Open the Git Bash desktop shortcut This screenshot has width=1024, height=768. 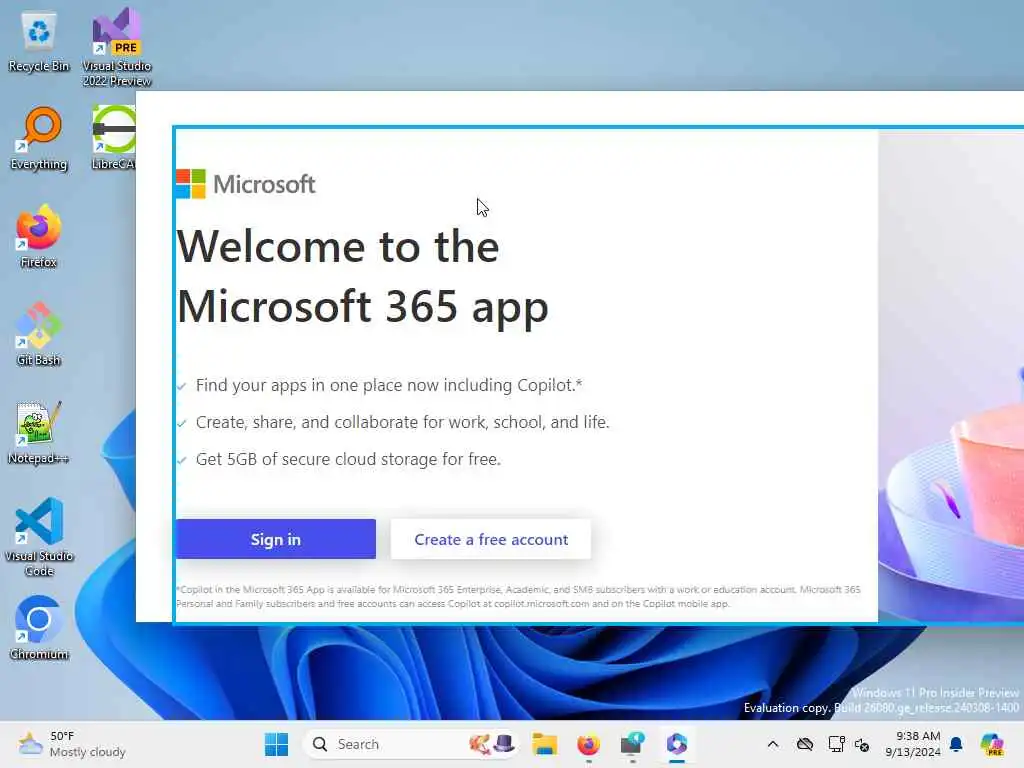click(39, 334)
